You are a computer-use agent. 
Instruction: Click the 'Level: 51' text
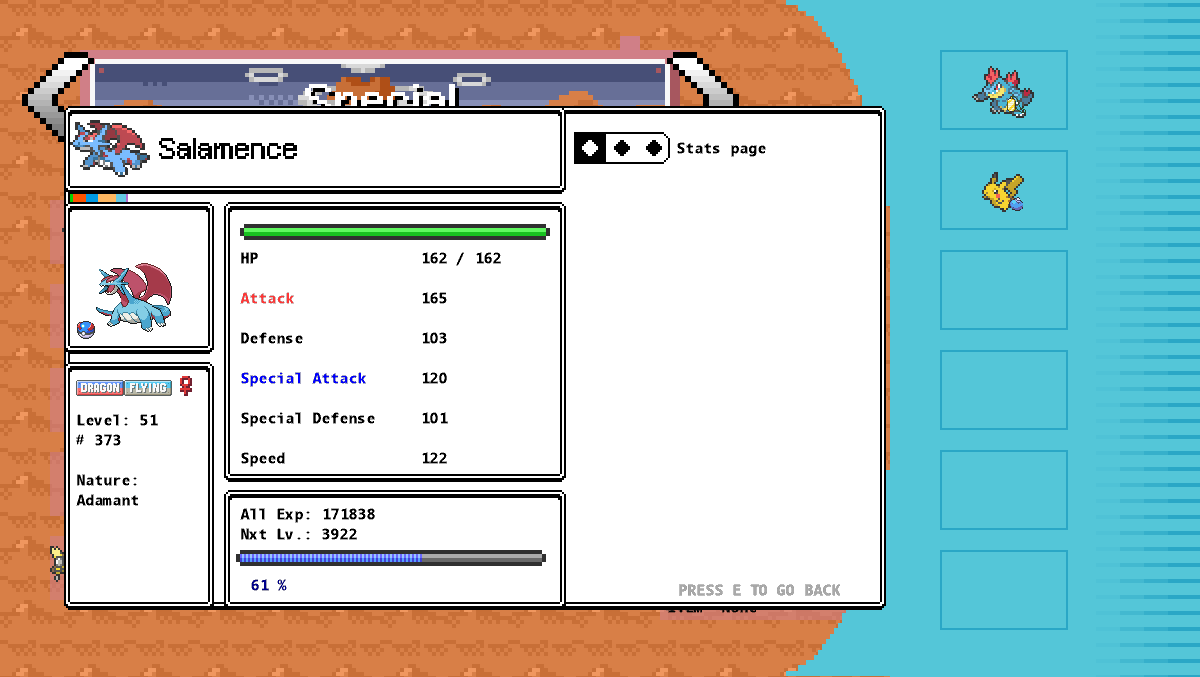tap(117, 420)
